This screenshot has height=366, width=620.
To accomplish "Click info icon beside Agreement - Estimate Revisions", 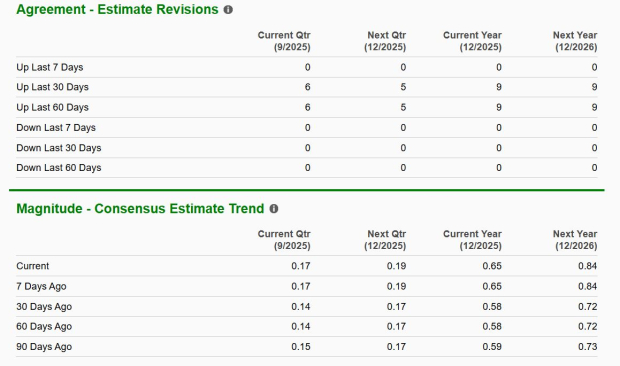I will pos(228,10).
